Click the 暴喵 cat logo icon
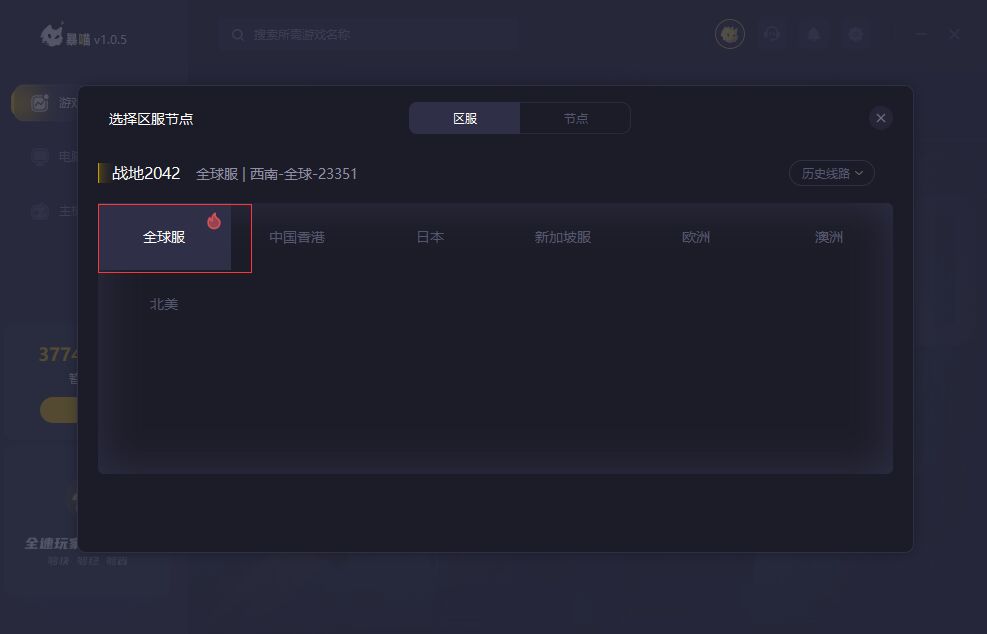This screenshot has height=634, width=987. point(52,35)
